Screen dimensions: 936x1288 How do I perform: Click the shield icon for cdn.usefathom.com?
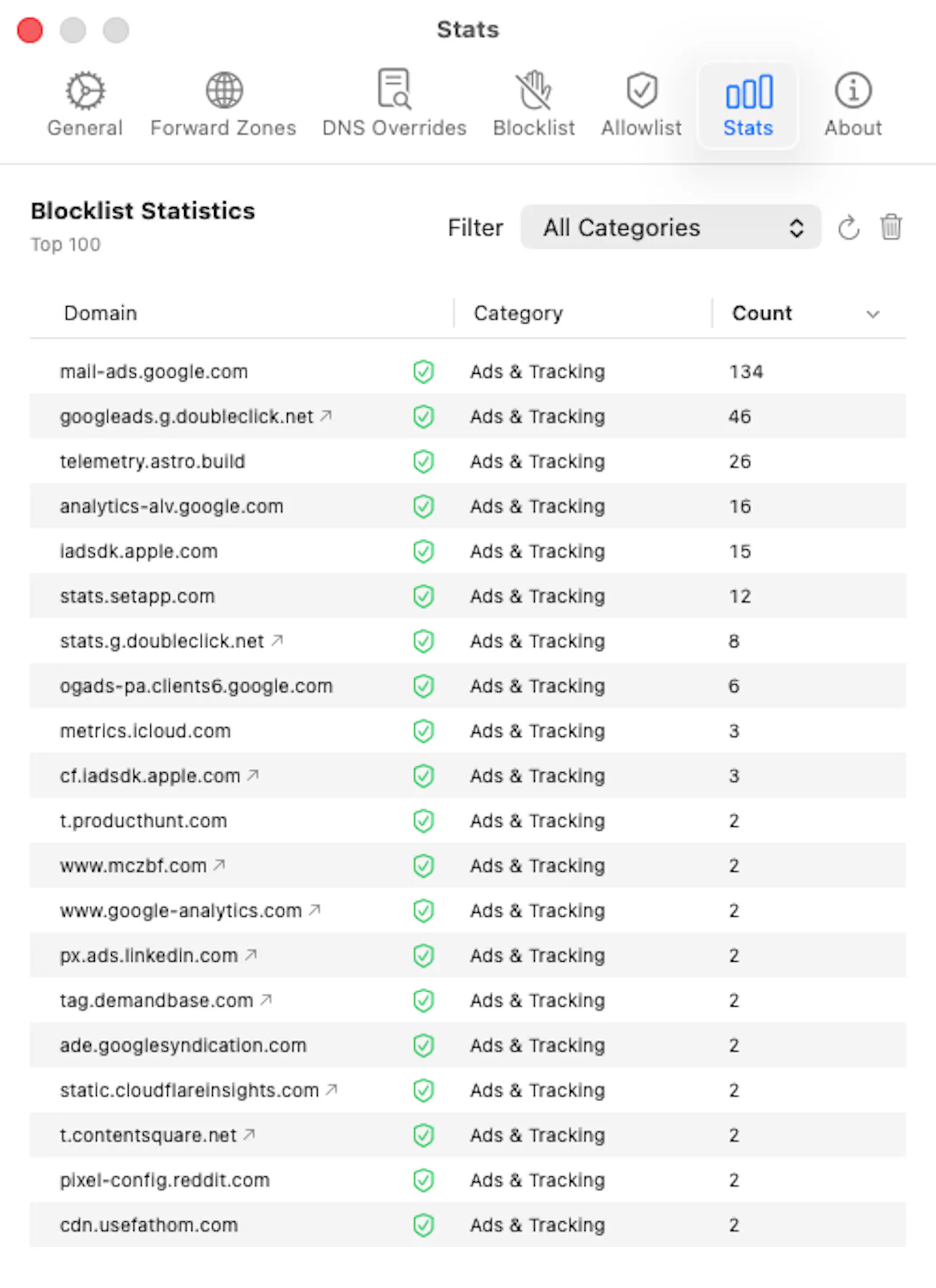[x=424, y=1225]
